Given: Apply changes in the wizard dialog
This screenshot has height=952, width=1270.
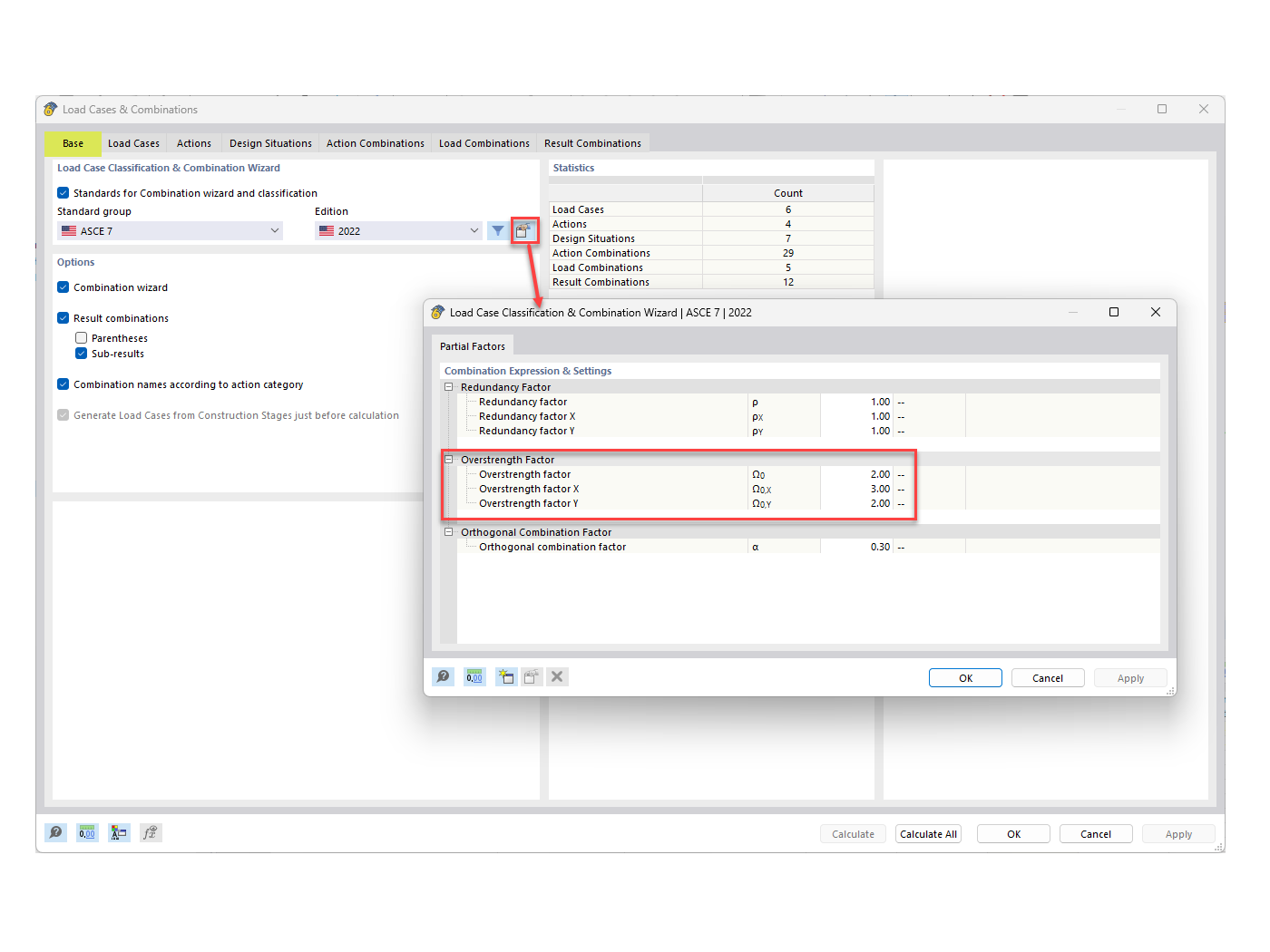Looking at the screenshot, I should coord(1130,677).
